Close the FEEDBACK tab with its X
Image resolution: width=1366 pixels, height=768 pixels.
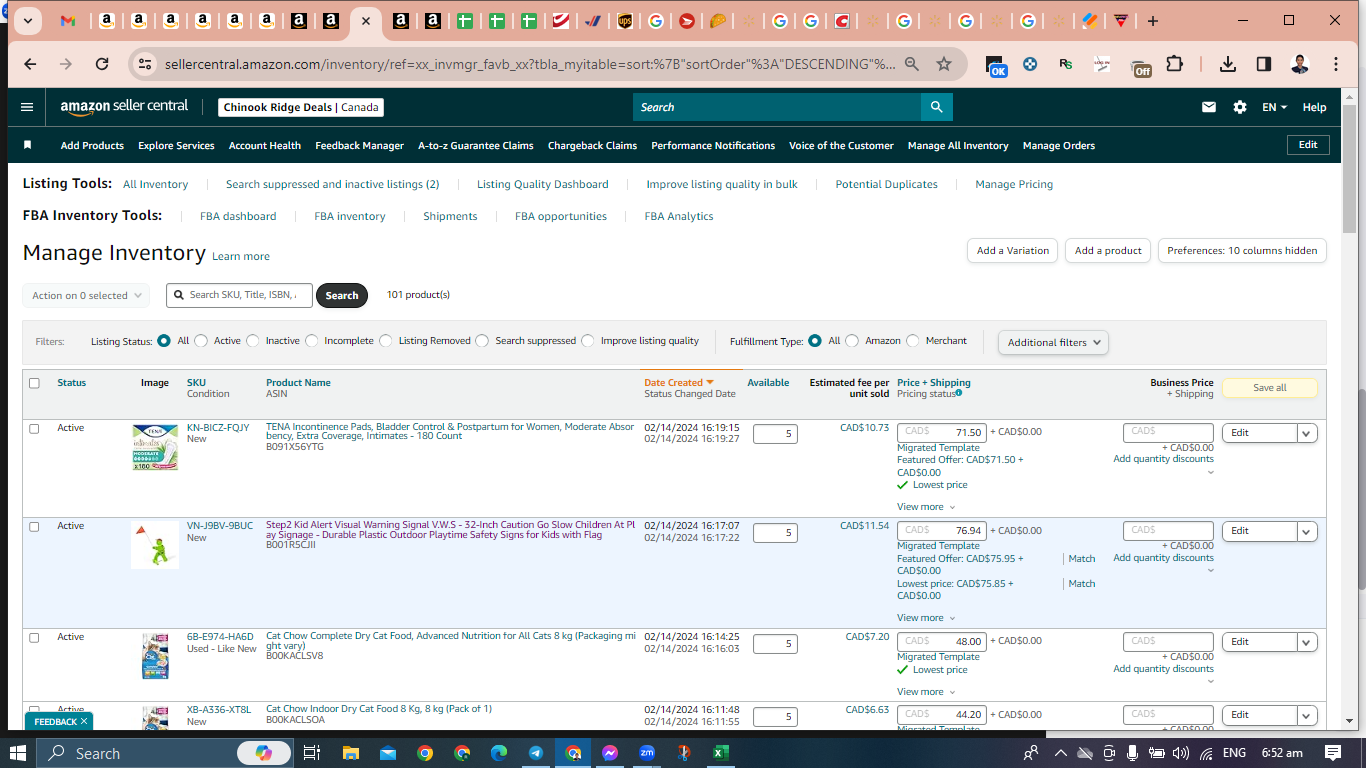point(84,721)
